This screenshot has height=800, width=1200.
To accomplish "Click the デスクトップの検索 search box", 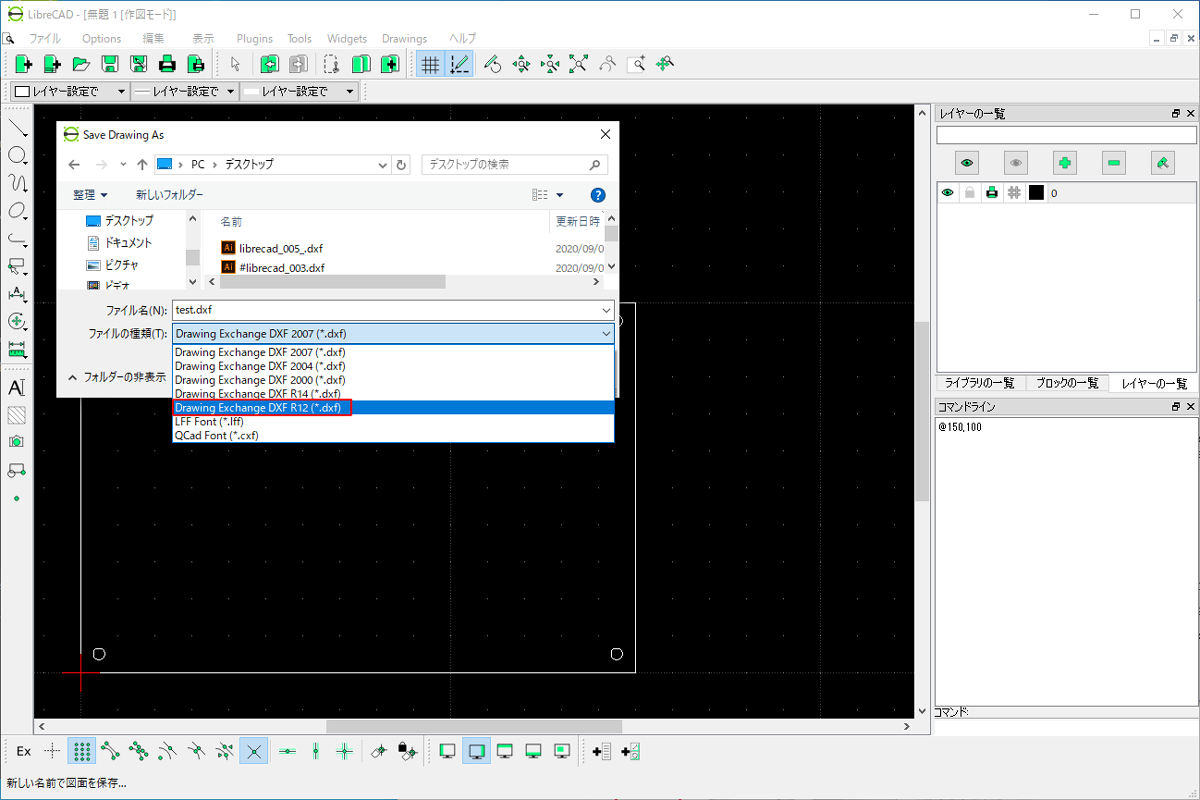I will coord(515,164).
